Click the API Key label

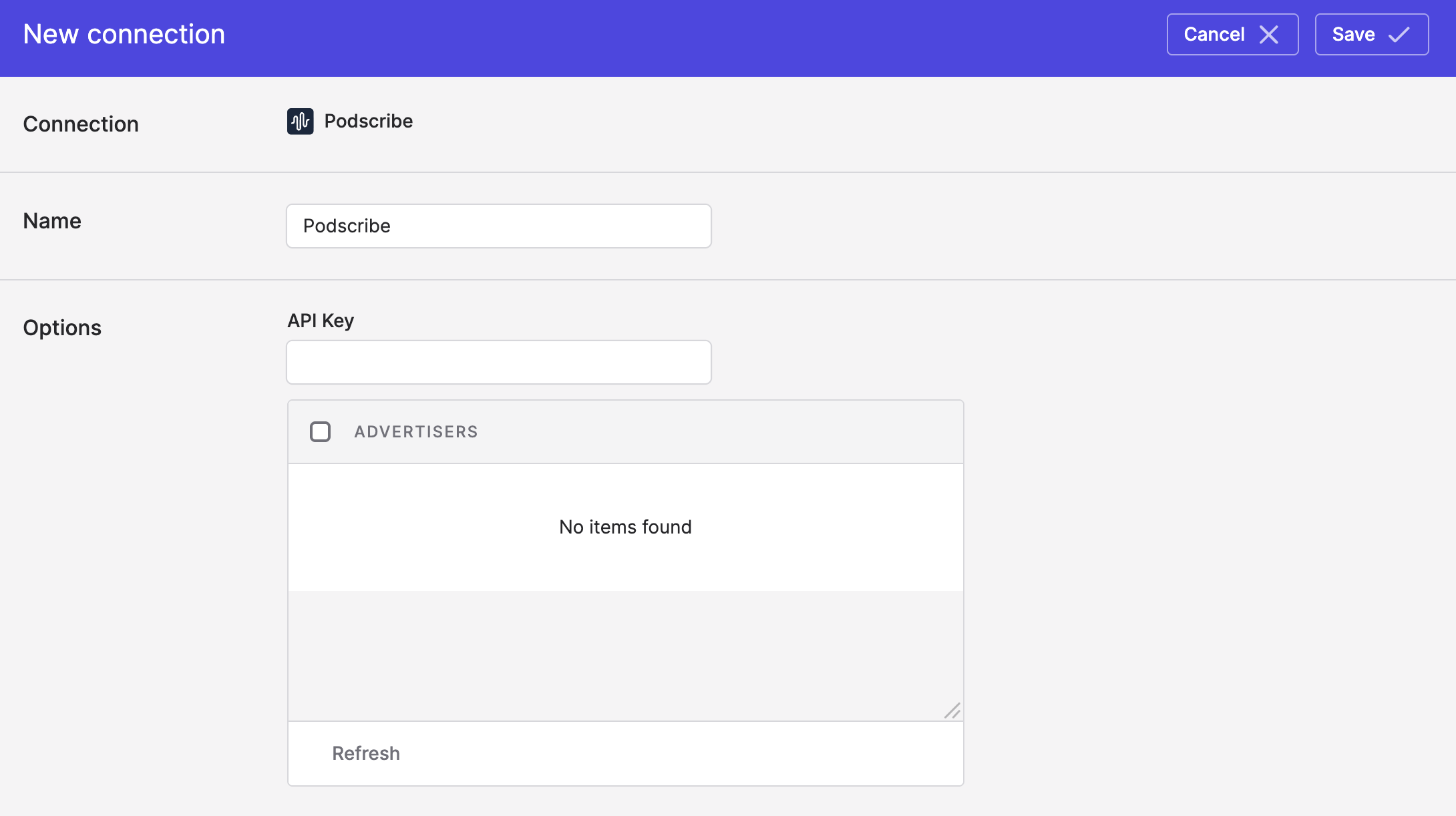(x=321, y=321)
